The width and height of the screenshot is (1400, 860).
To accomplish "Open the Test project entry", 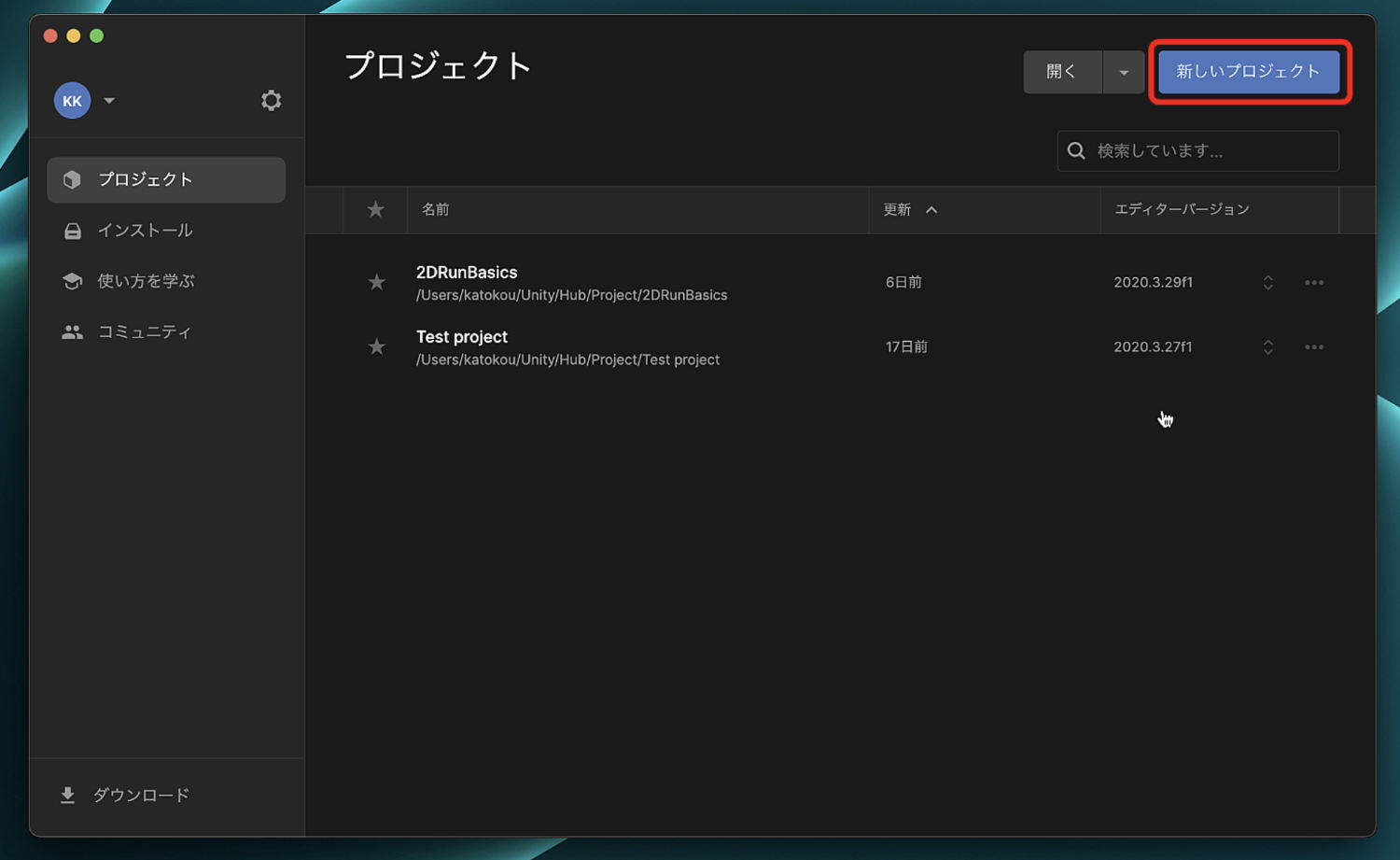I will (462, 337).
